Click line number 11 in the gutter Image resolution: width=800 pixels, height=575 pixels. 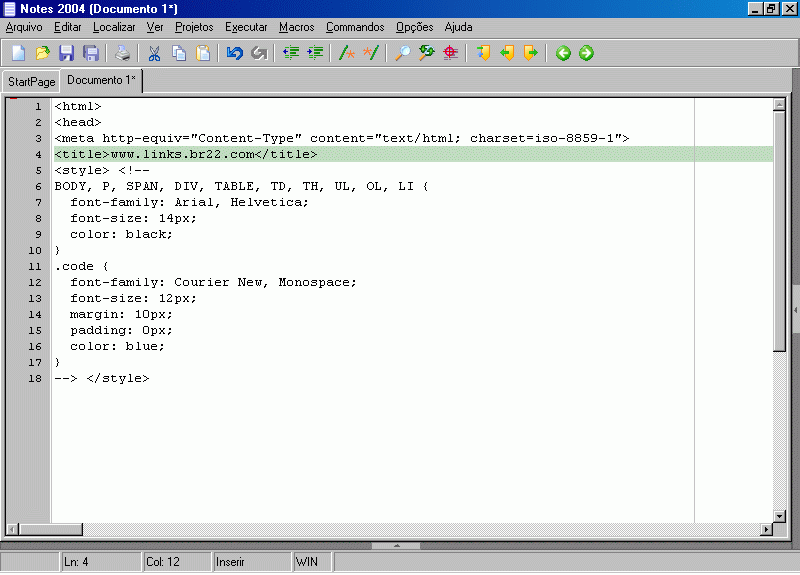coord(35,266)
